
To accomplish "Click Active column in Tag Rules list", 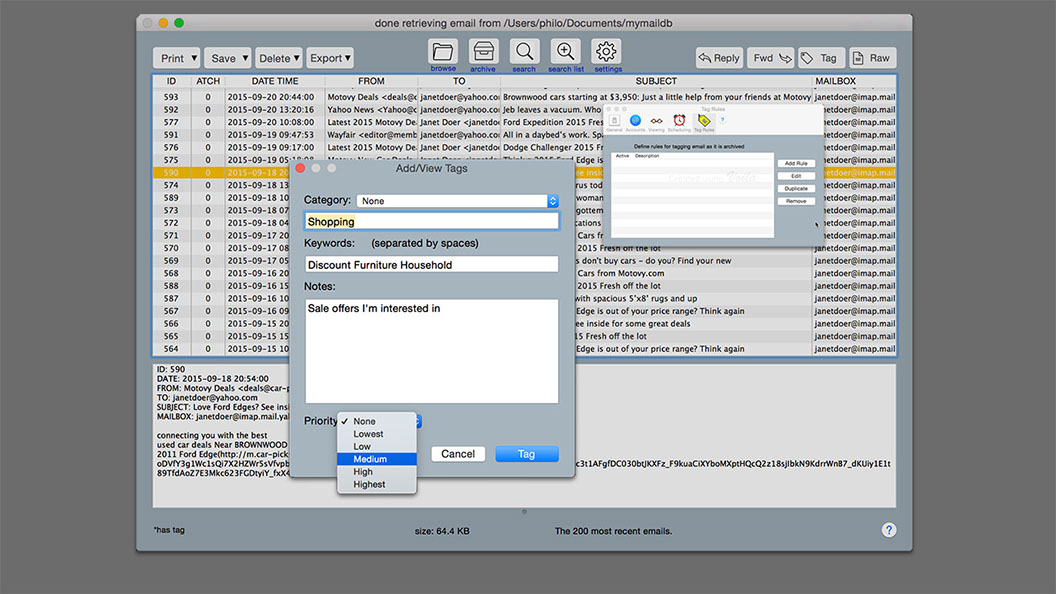I will [x=622, y=156].
